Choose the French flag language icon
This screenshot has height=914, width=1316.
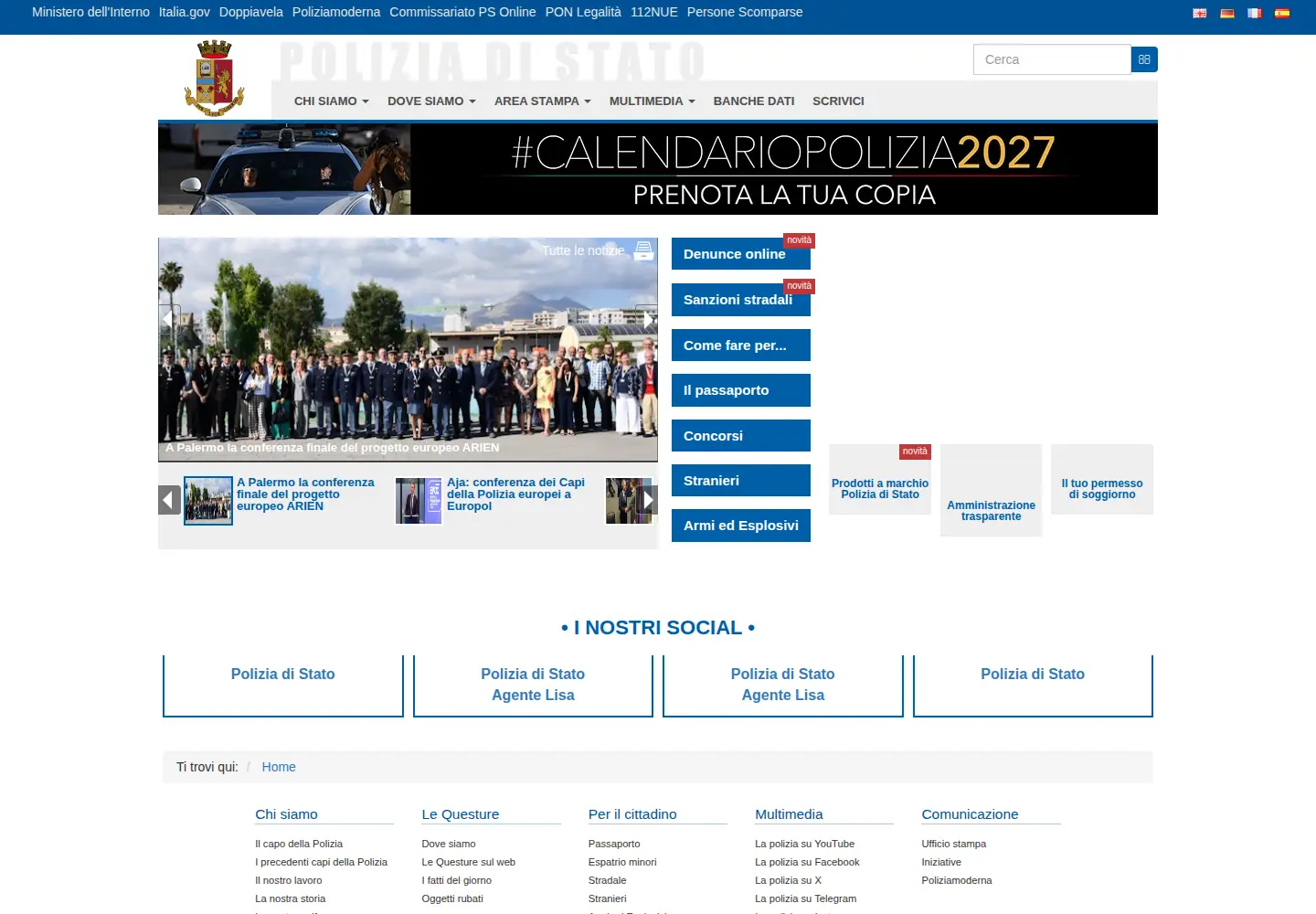(1255, 13)
